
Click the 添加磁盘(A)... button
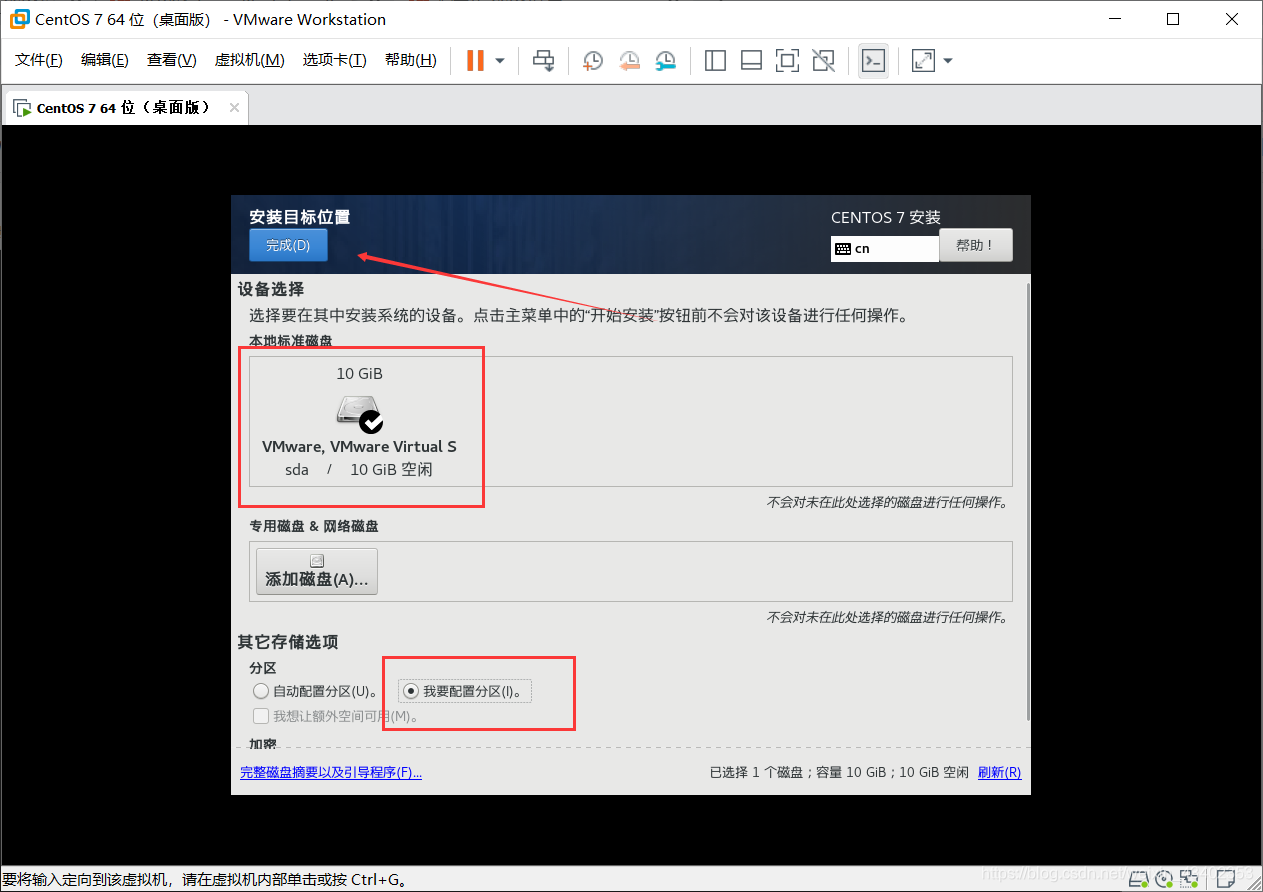(317, 571)
